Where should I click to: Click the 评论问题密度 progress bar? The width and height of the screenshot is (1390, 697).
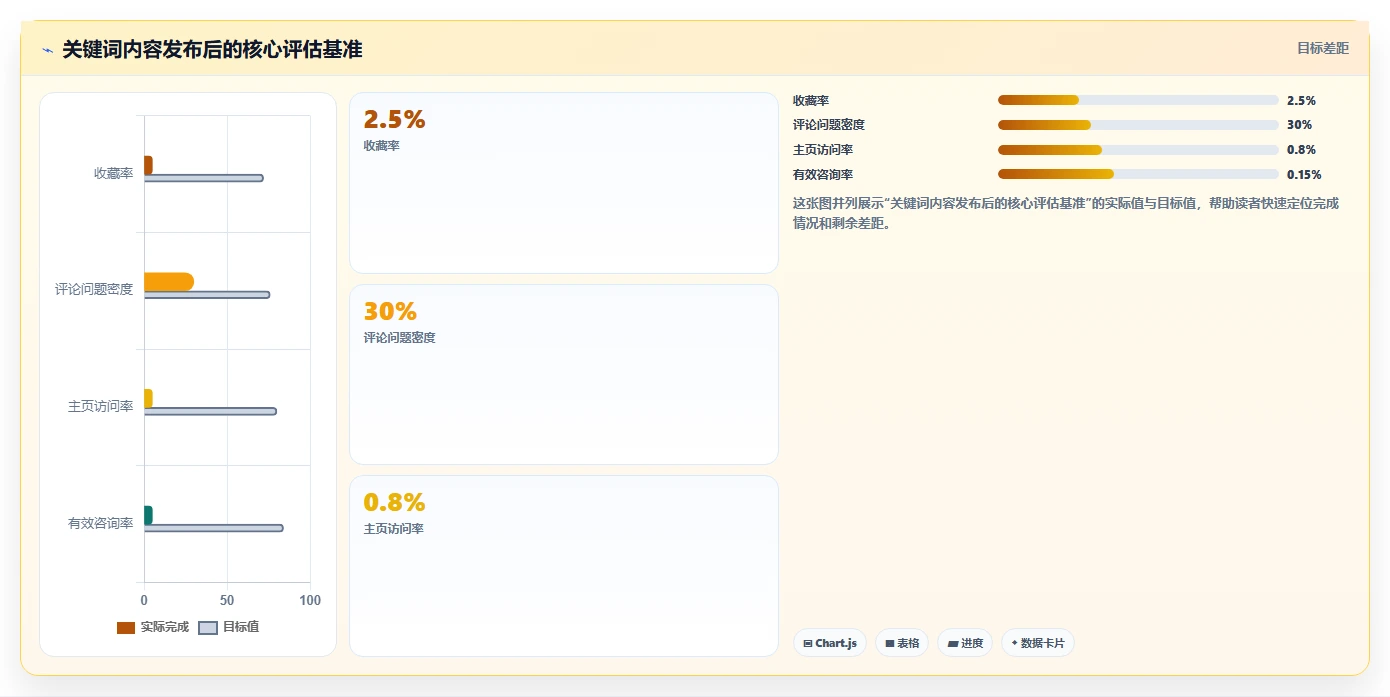coord(1138,125)
